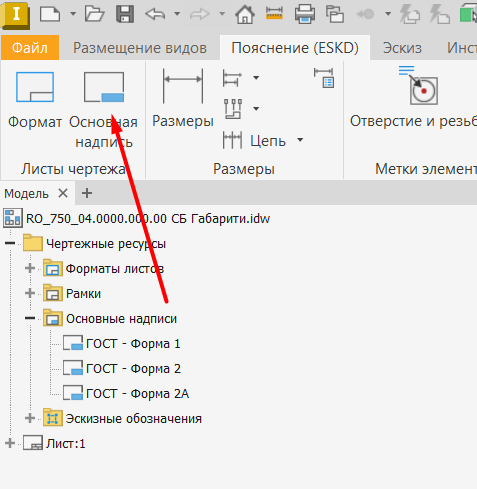
Task: Click the Save diskette icon in quick access
Action: point(125,14)
